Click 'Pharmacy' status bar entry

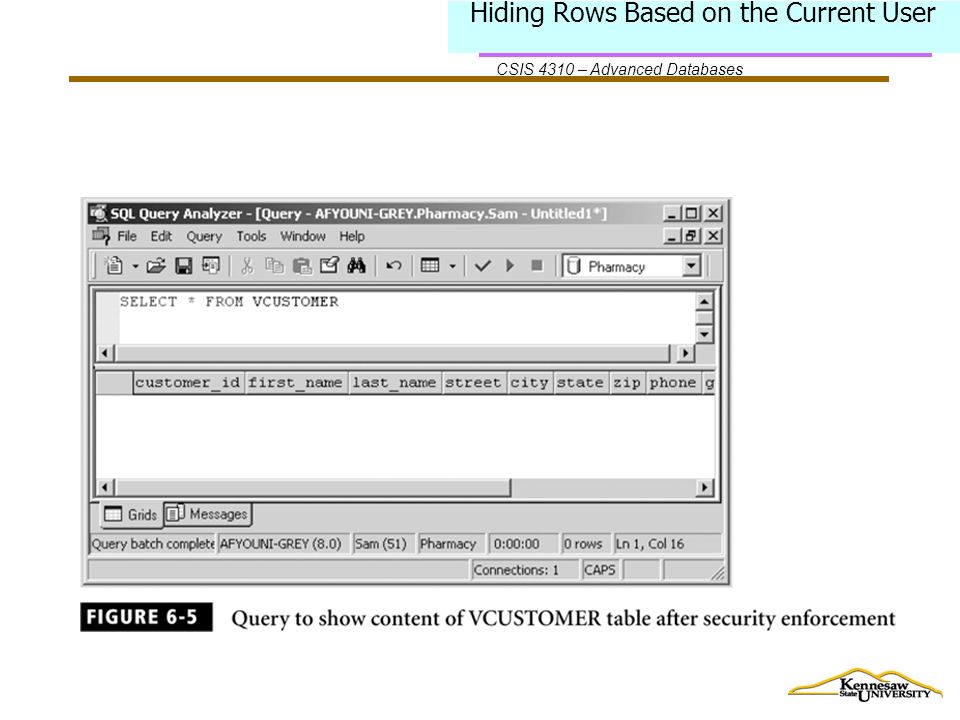pyautogui.click(x=448, y=544)
